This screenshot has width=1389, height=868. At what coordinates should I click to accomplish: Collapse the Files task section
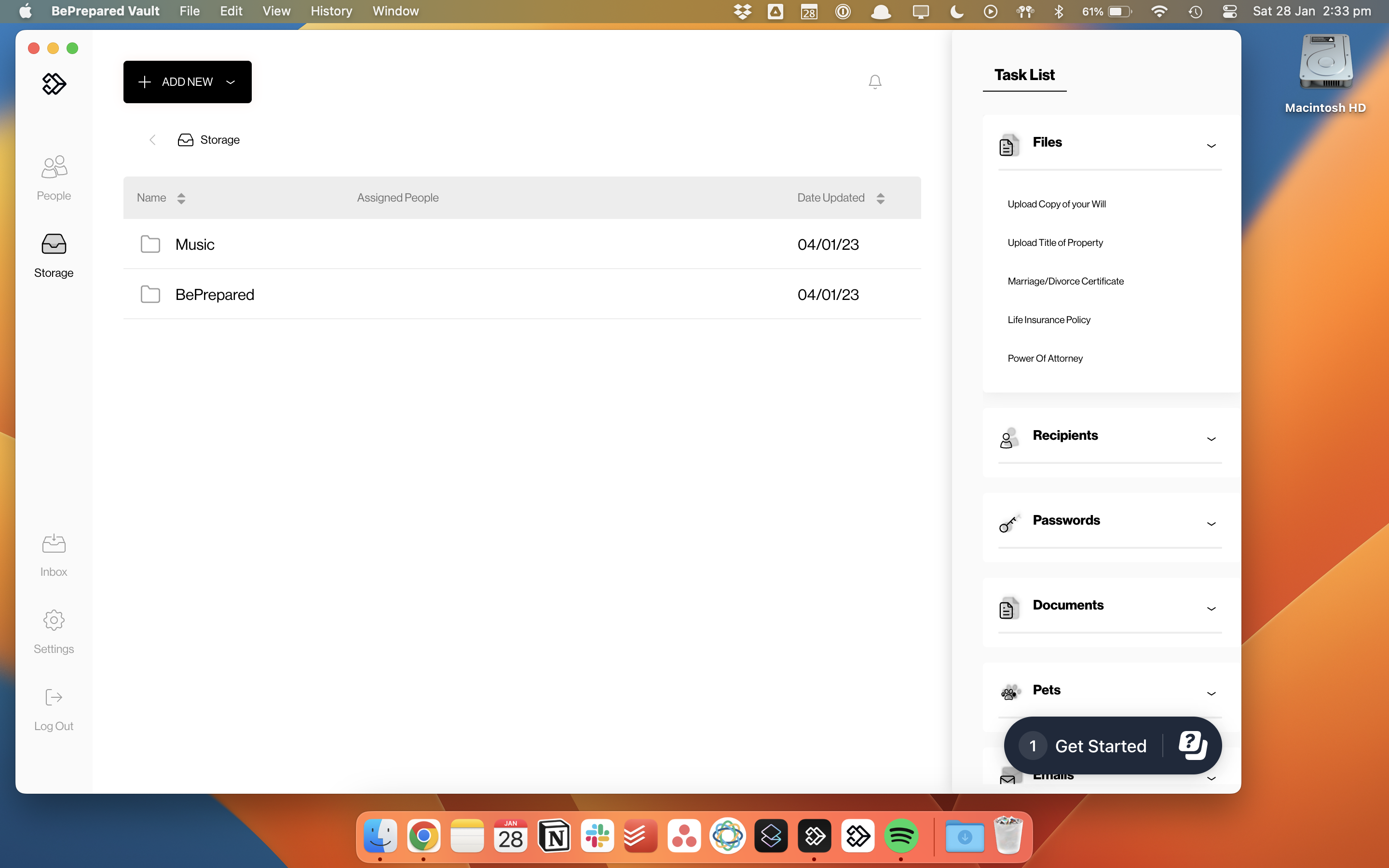click(x=1211, y=145)
